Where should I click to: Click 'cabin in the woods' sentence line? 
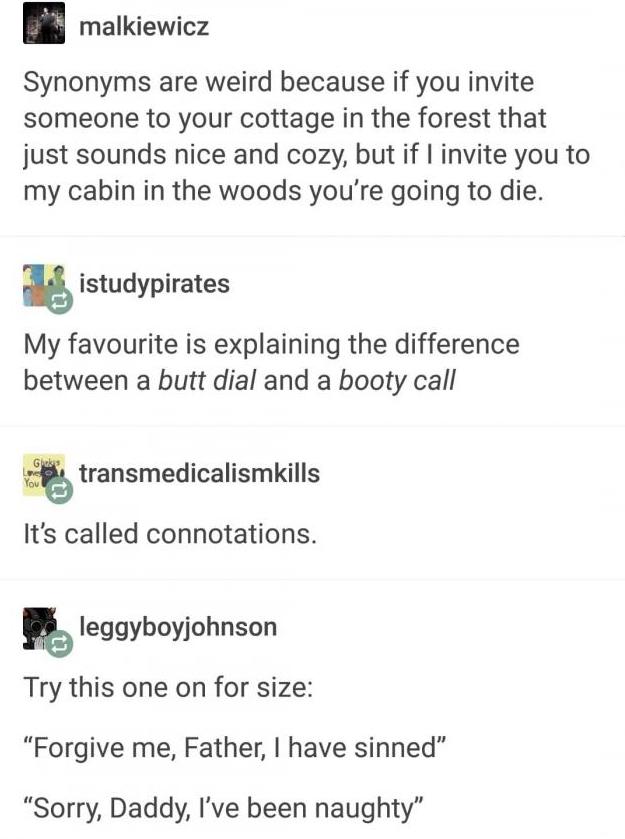click(x=283, y=191)
